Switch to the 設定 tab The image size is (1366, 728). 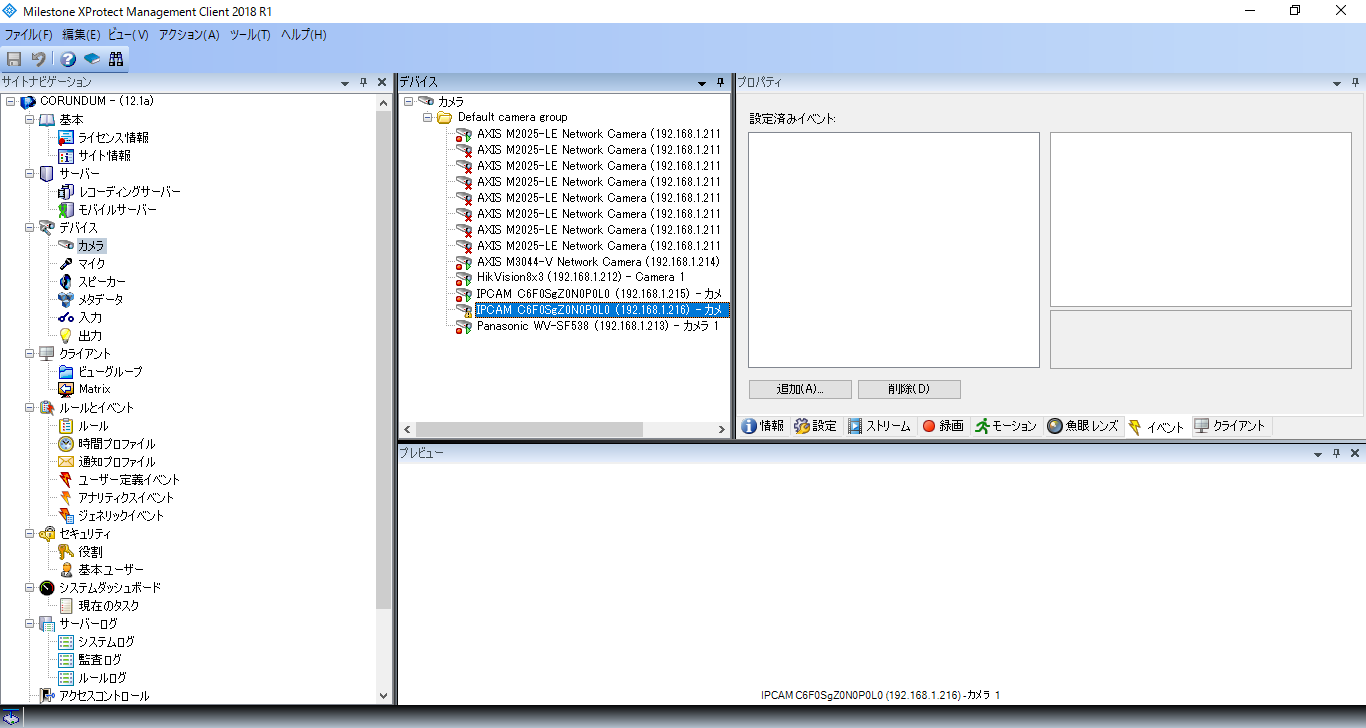click(815, 426)
